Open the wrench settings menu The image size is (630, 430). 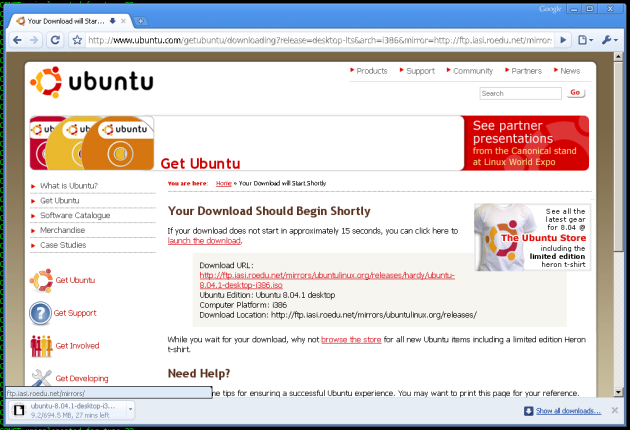point(610,40)
